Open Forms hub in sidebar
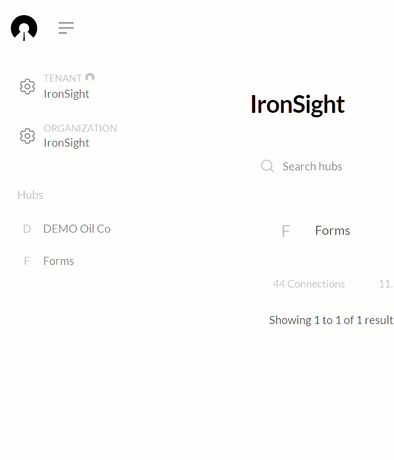Screen dimensions: 394x460 59,261
